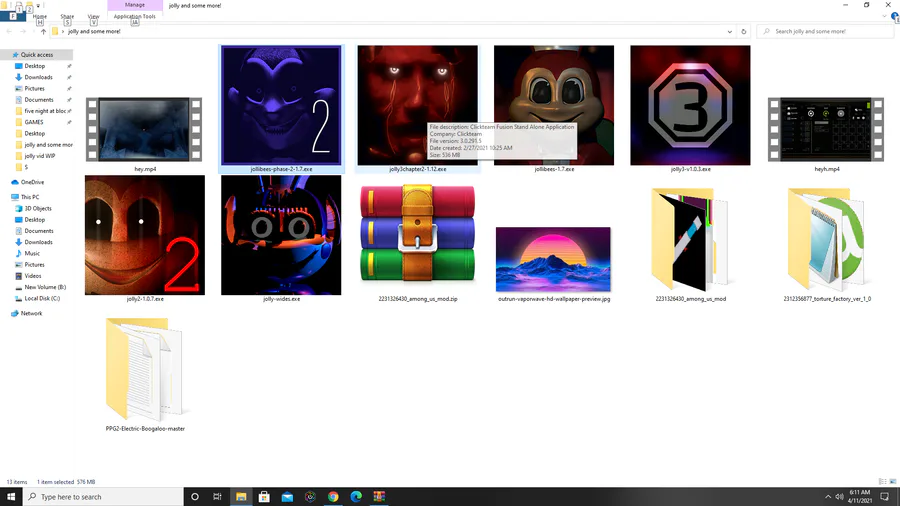Select jolly3-v1.0.3.exe icon
The width and height of the screenshot is (900, 506).
(690, 106)
